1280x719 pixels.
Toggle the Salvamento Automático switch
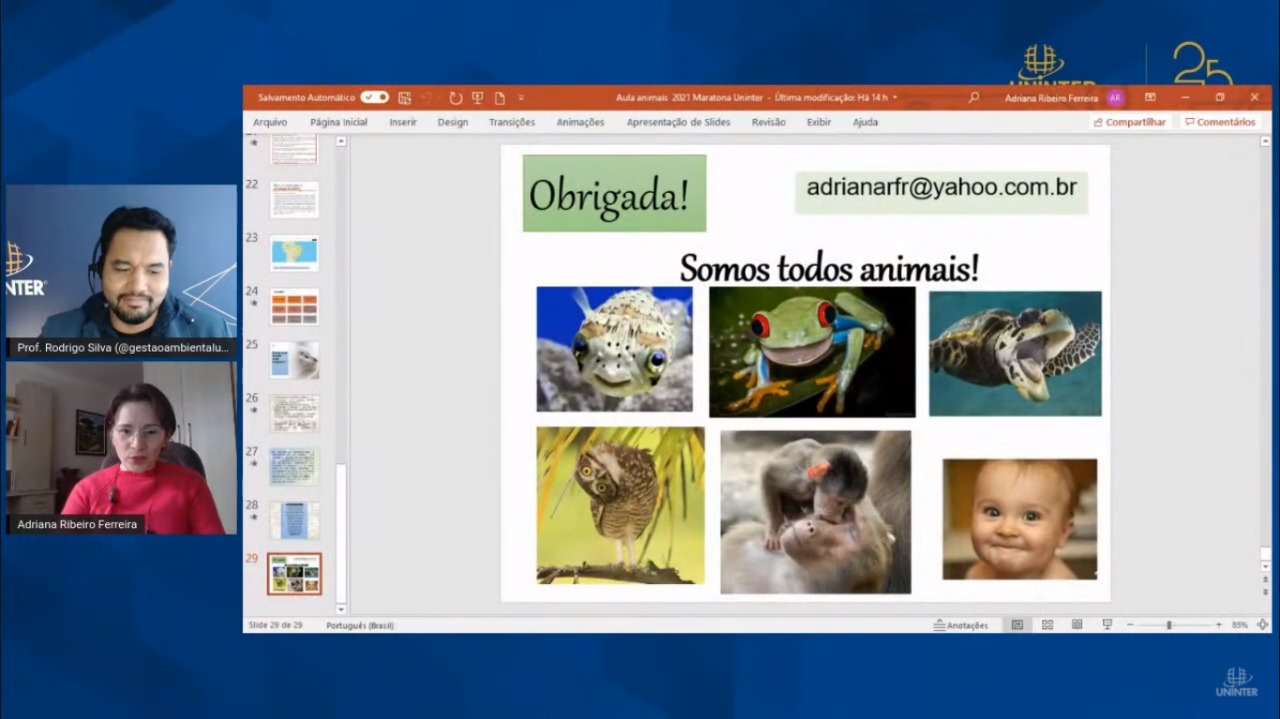[374, 98]
